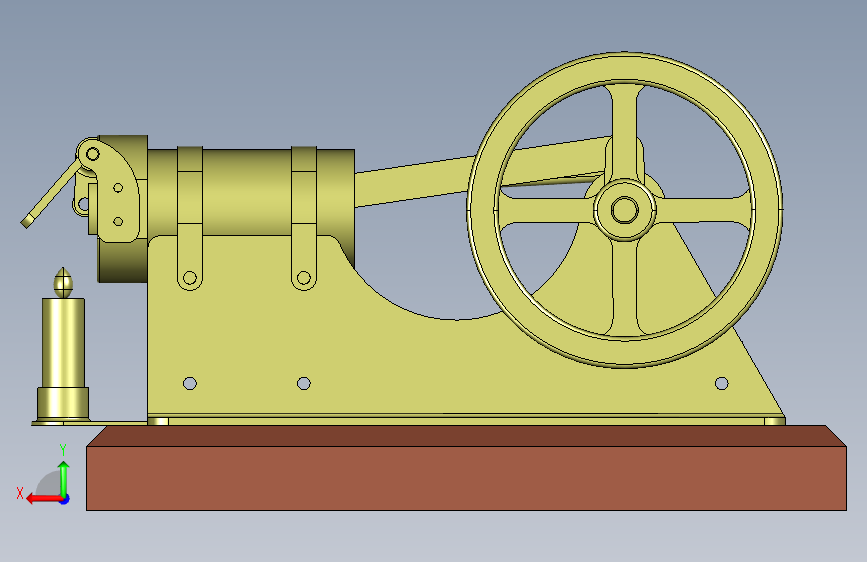
Task: Select the angled lever handle at far left
Action: (x=51, y=194)
